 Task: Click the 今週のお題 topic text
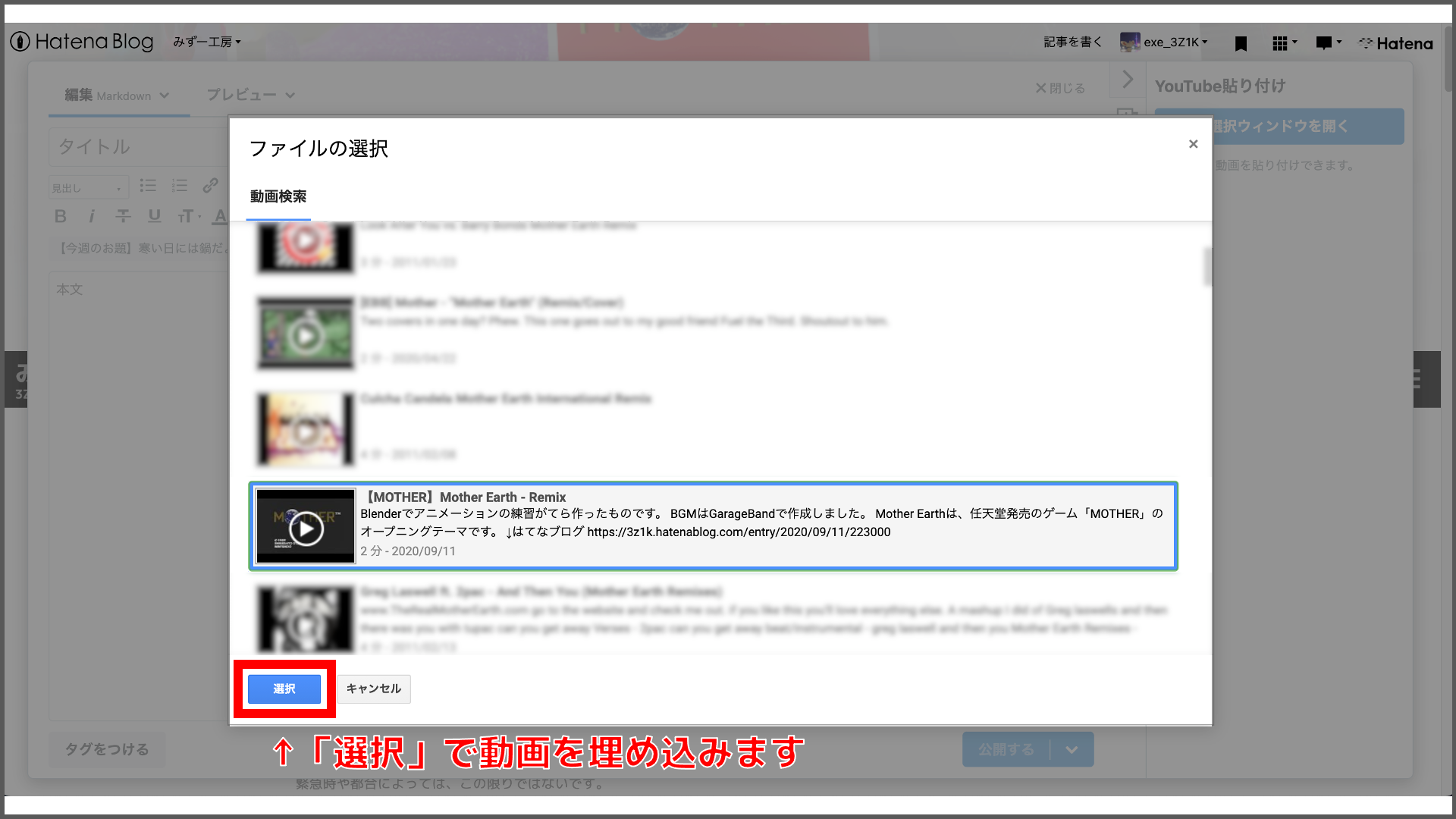point(143,248)
